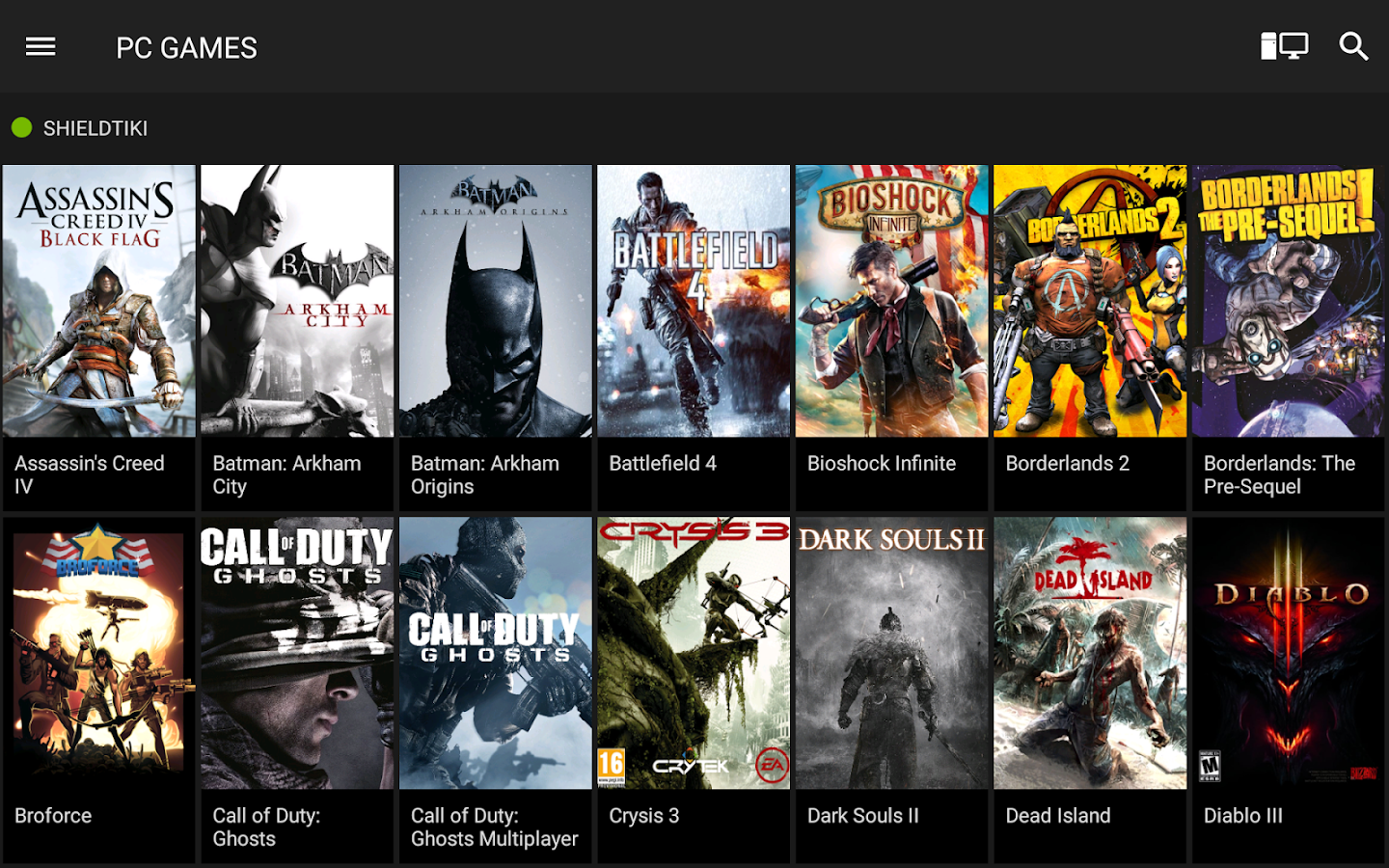Open Borderlands: The Pre-Sequel cover art
Image resolution: width=1389 pixels, height=868 pixels.
tap(1289, 301)
